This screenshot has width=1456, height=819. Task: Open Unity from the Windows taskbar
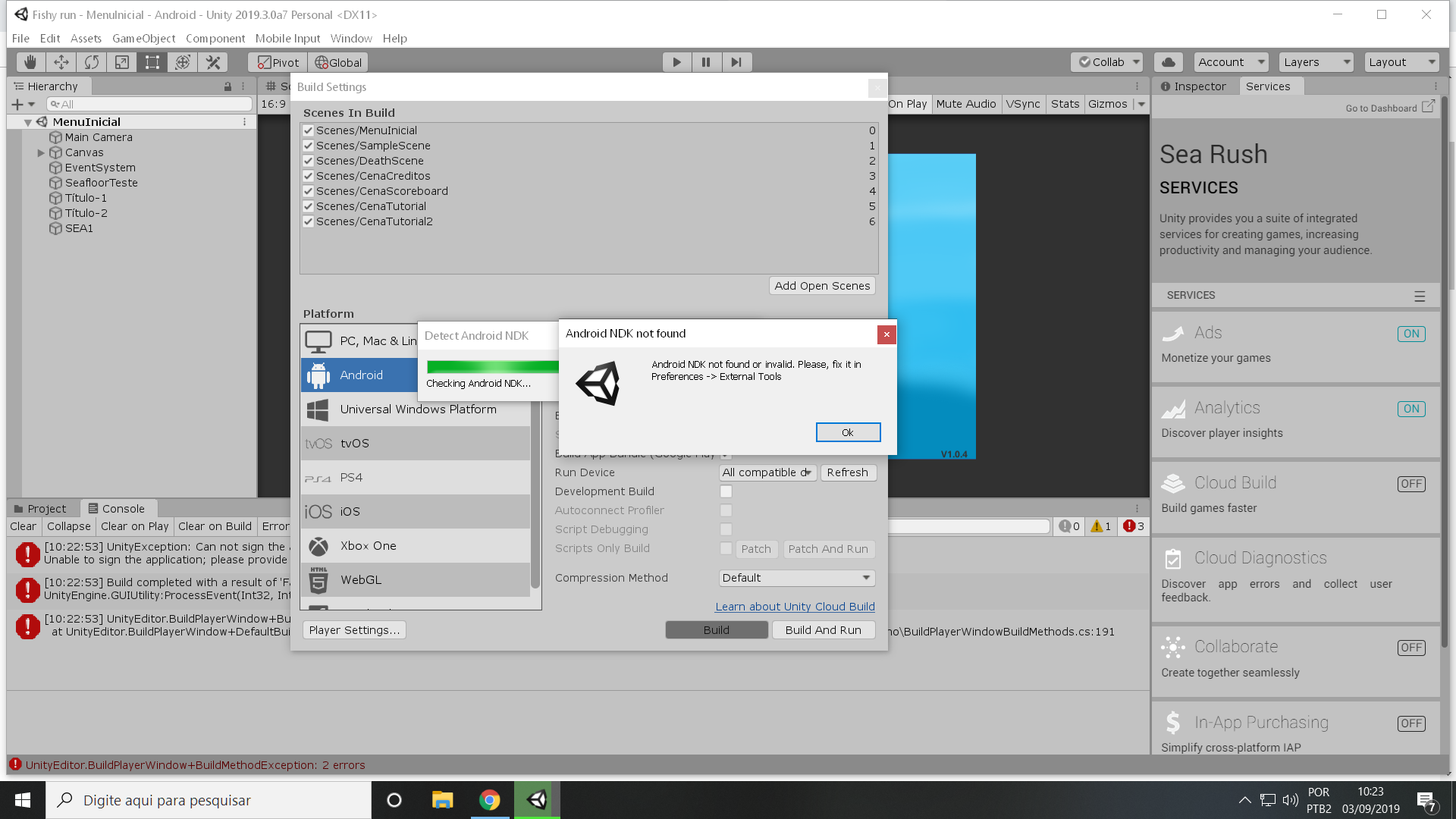(x=537, y=800)
